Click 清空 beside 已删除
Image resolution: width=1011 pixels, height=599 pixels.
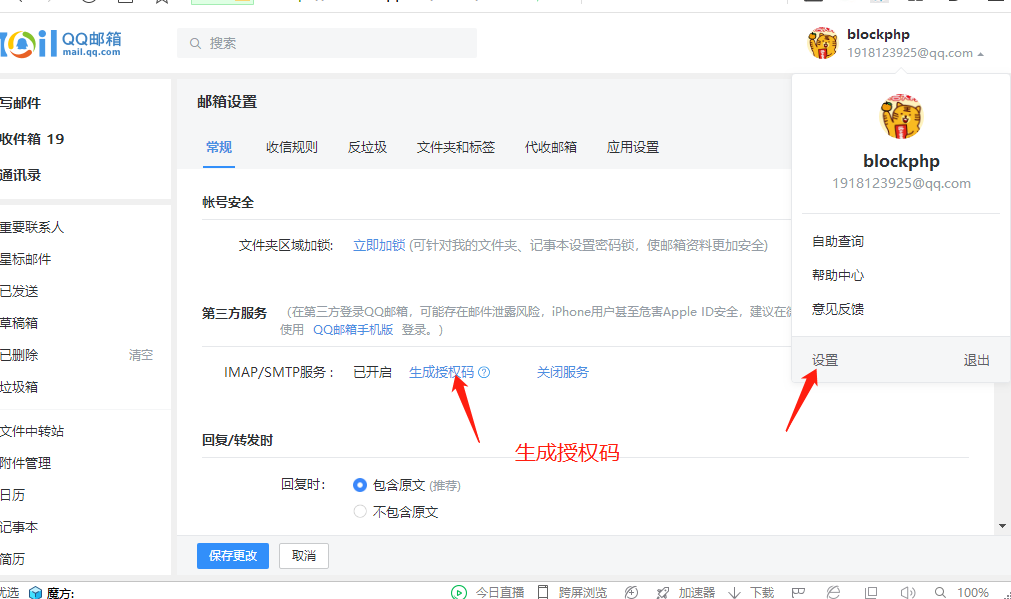coord(141,355)
